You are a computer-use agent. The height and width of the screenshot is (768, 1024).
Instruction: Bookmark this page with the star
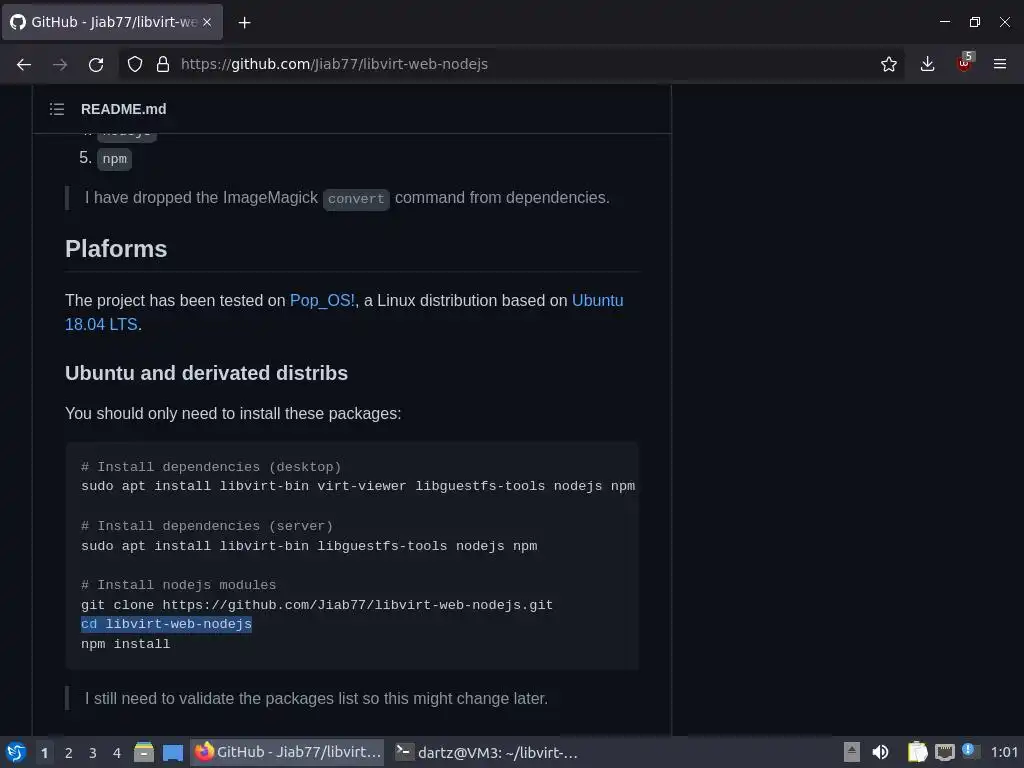[x=888, y=64]
